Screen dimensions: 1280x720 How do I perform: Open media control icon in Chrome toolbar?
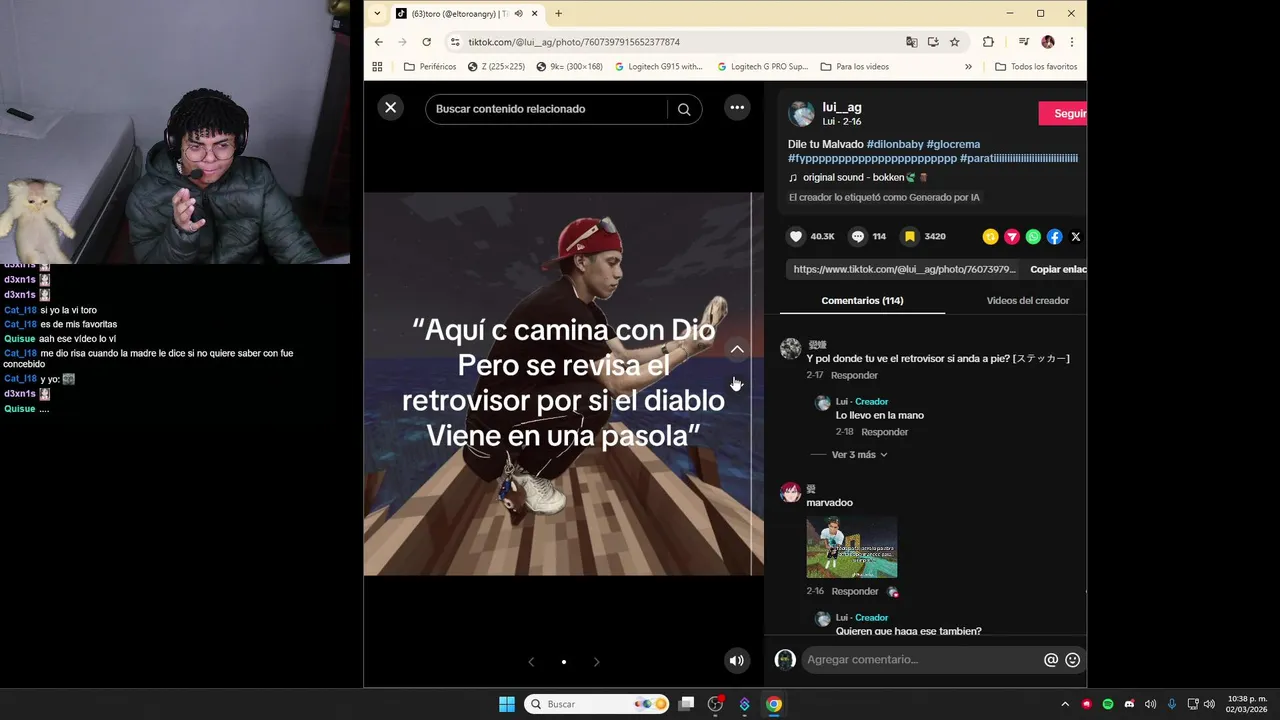1023,42
